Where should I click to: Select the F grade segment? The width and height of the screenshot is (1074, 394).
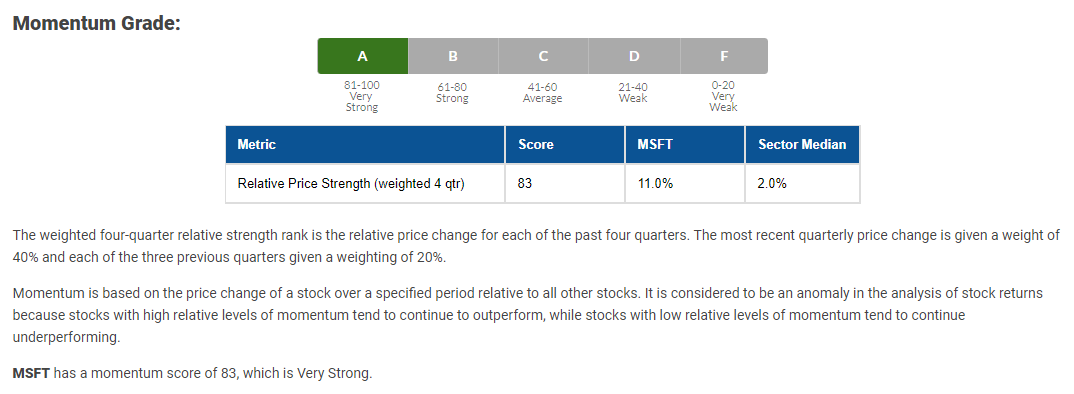(724, 56)
